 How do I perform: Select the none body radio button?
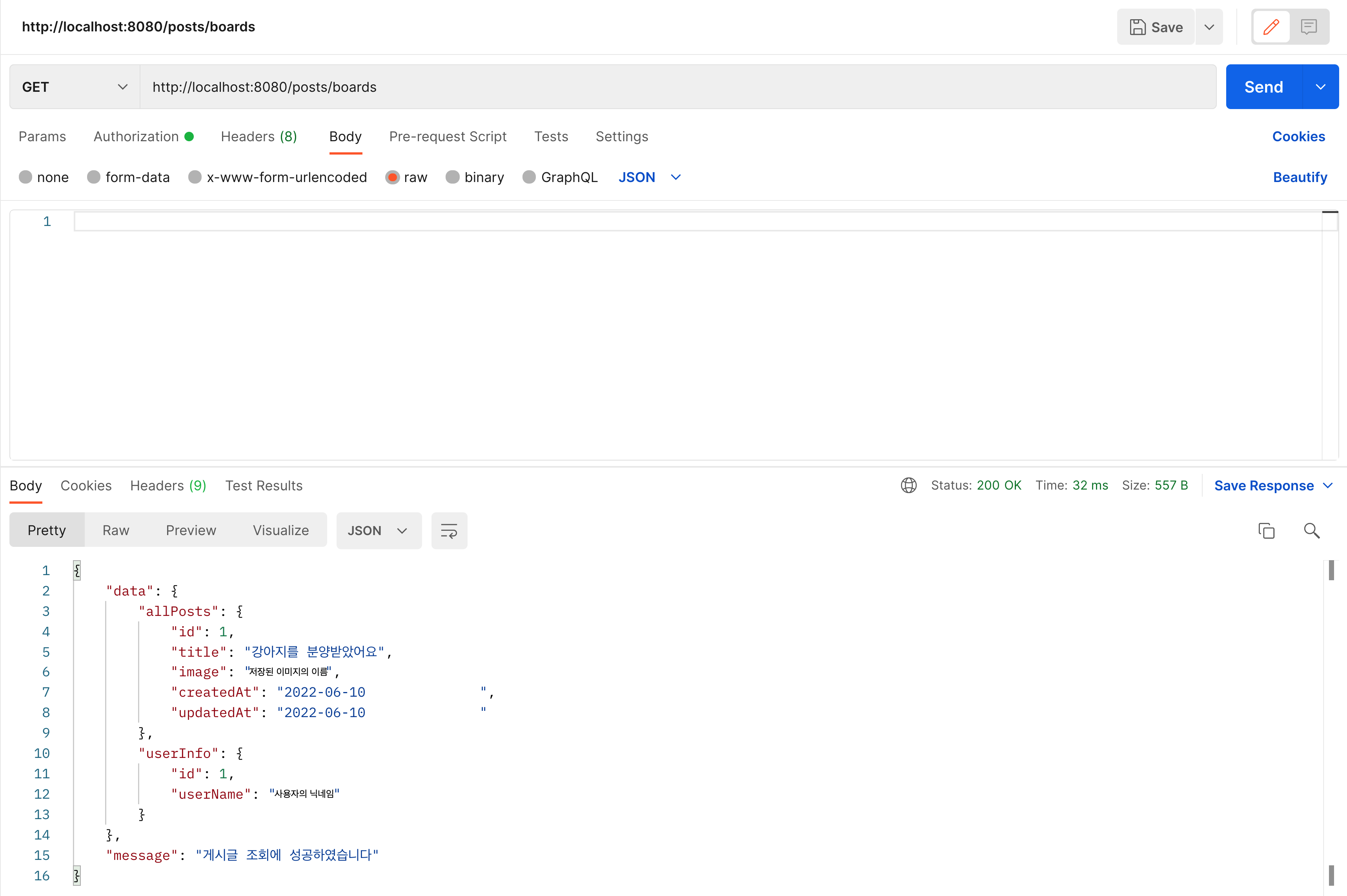tap(25, 177)
